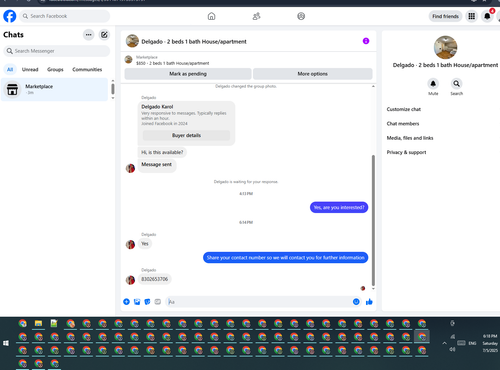Start a new message with compose icon
The height and width of the screenshot is (370, 500).
click(x=104, y=35)
